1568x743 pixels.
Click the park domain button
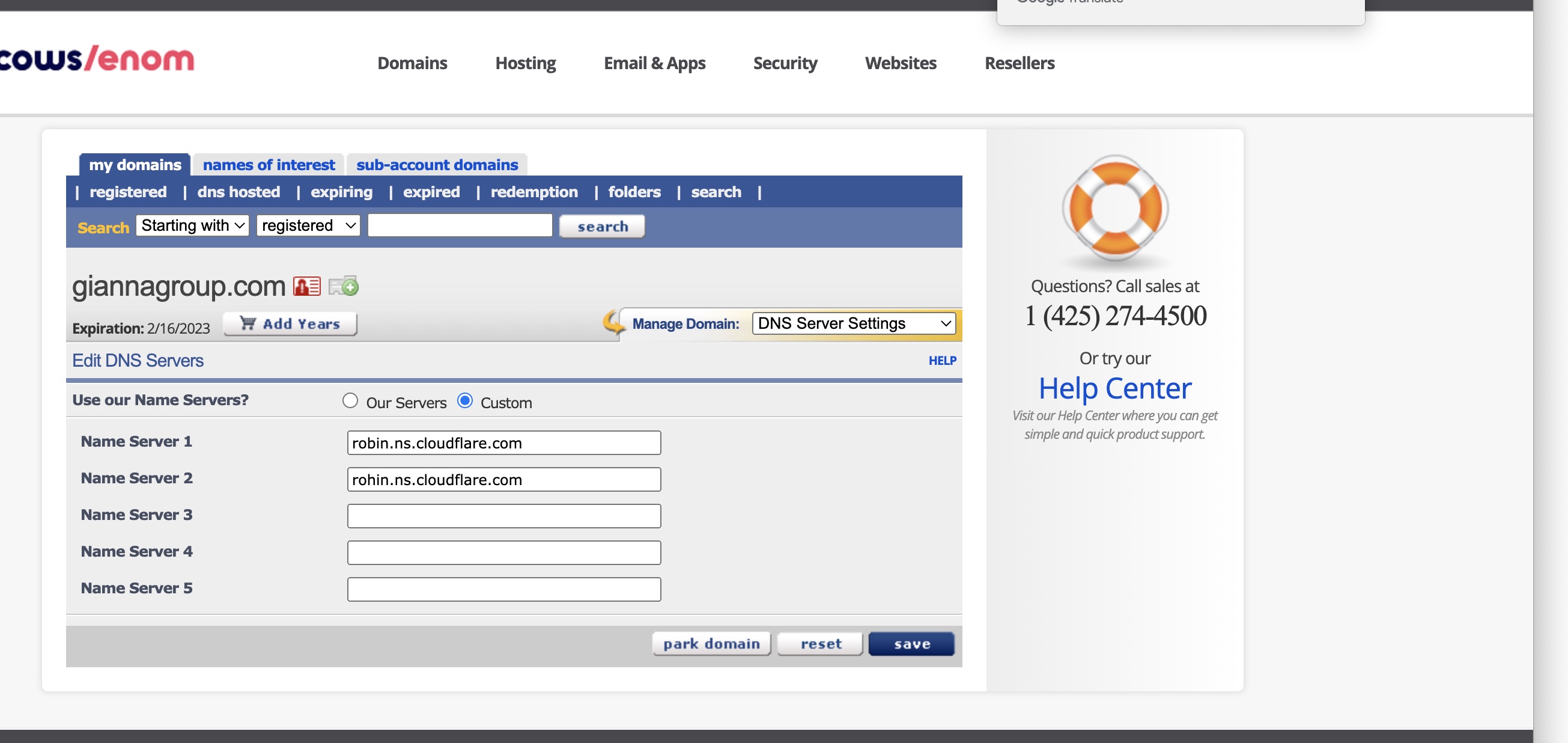coord(711,644)
